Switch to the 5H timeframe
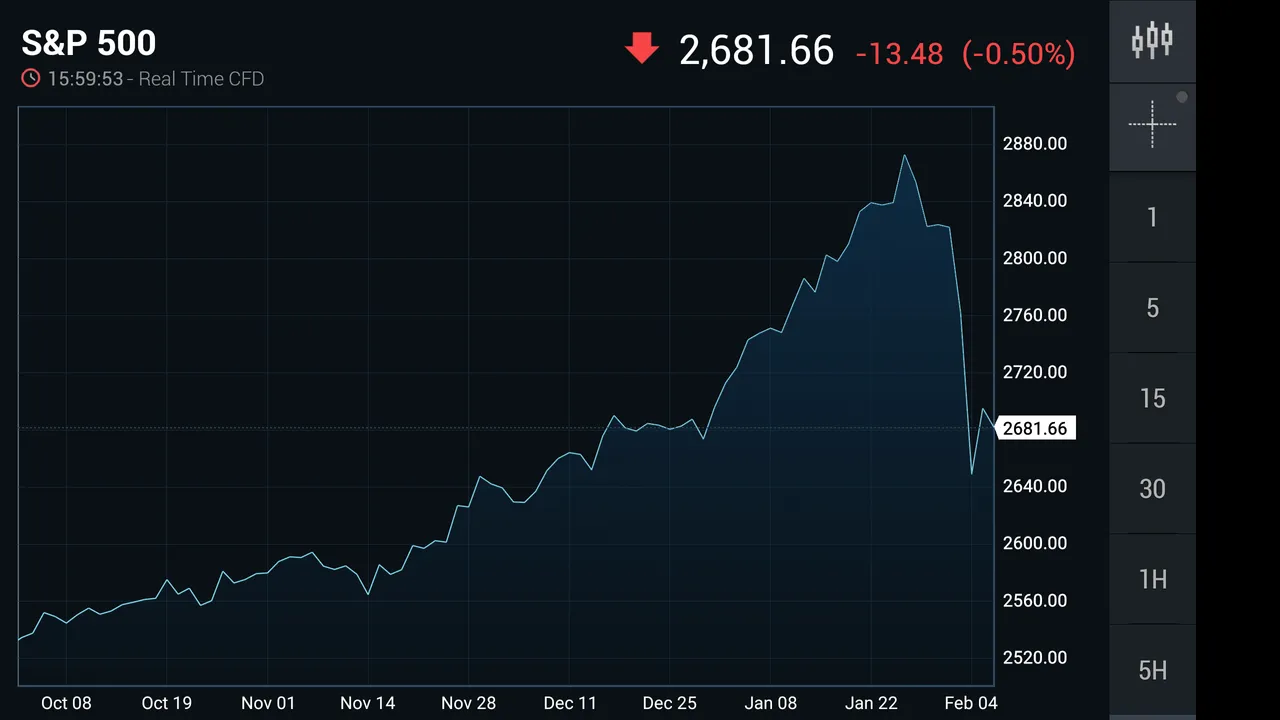This screenshot has height=720, width=1280. pyautogui.click(x=1152, y=670)
